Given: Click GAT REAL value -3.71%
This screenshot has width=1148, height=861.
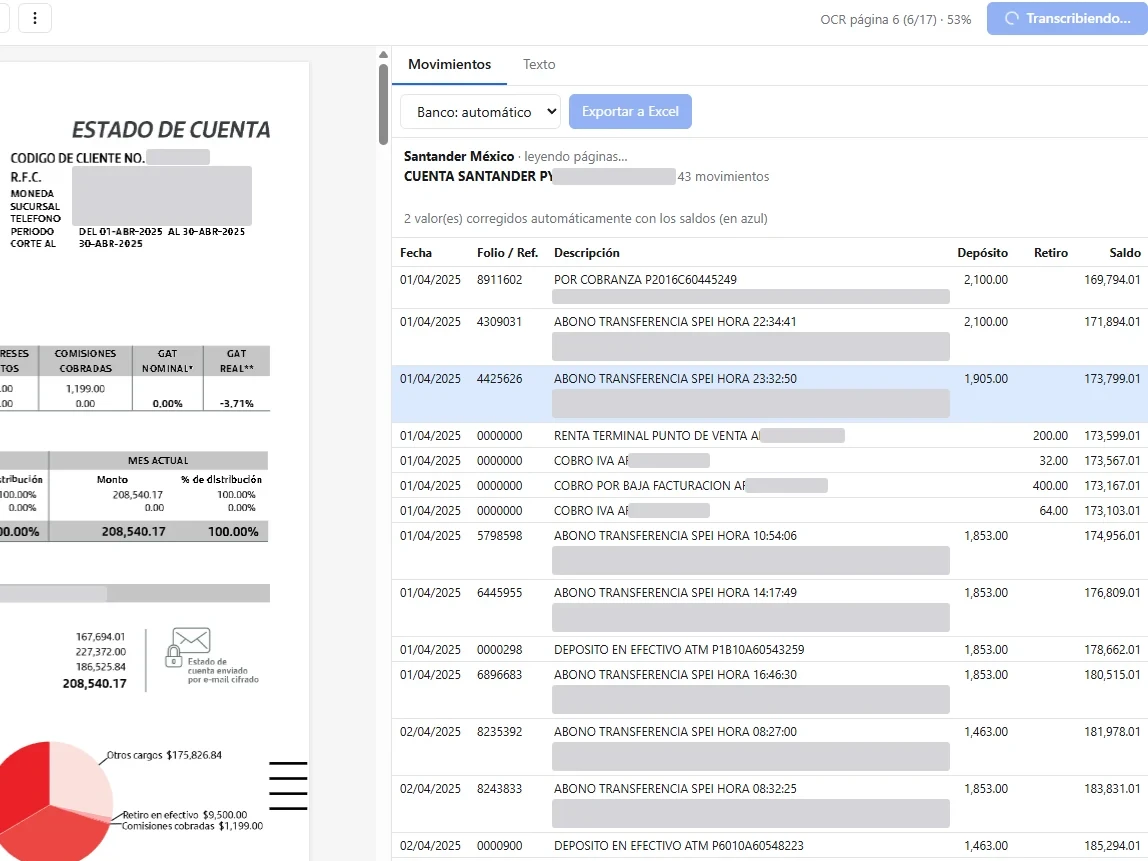Looking at the screenshot, I should (237, 403).
